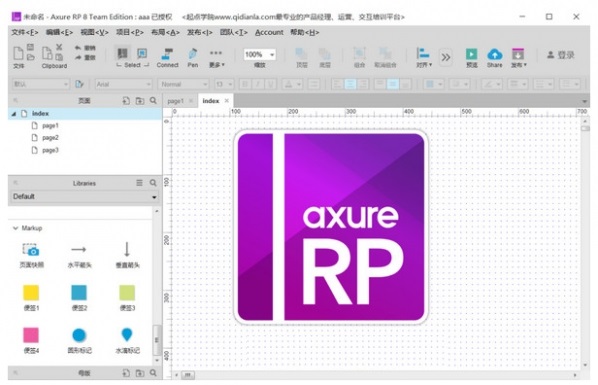The height and width of the screenshot is (385, 598).
Task: Select the intersected selection mode tool
Action: point(122,53)
